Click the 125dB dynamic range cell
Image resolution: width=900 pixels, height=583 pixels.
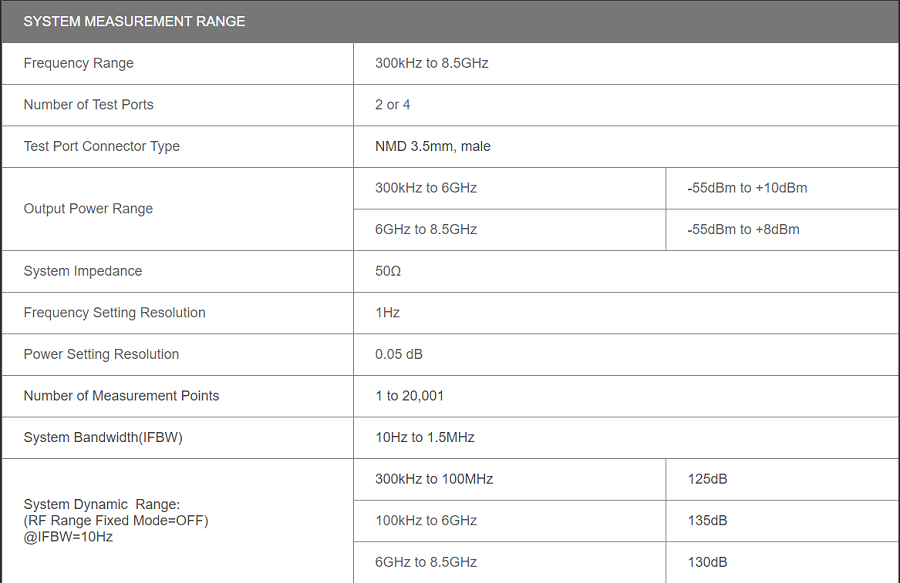pos(708,479)
